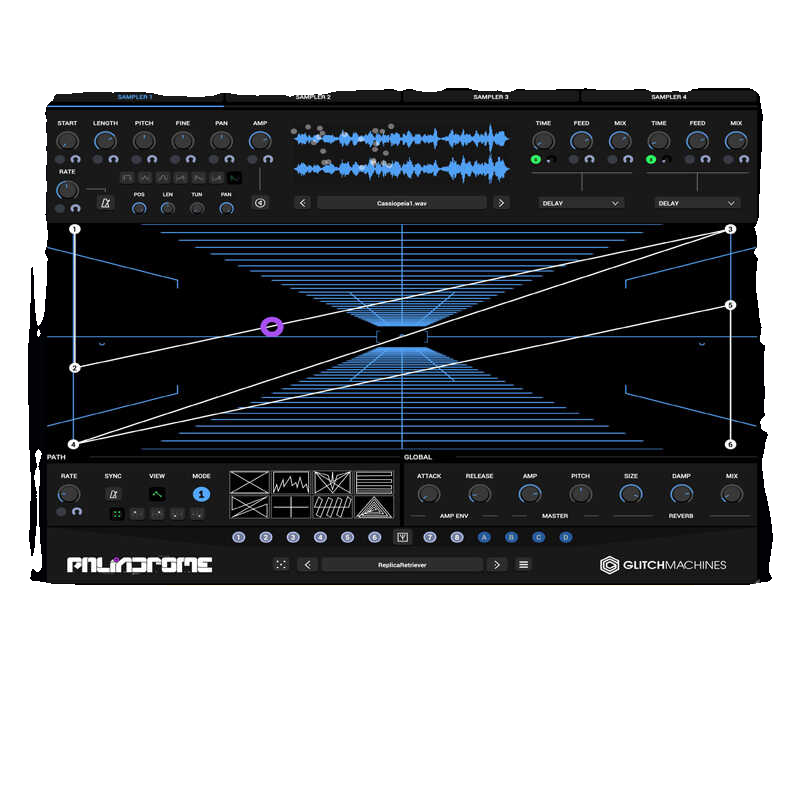Select snapshot slot 6
Viewport: 800px width, 800px height.
[374, 537]
